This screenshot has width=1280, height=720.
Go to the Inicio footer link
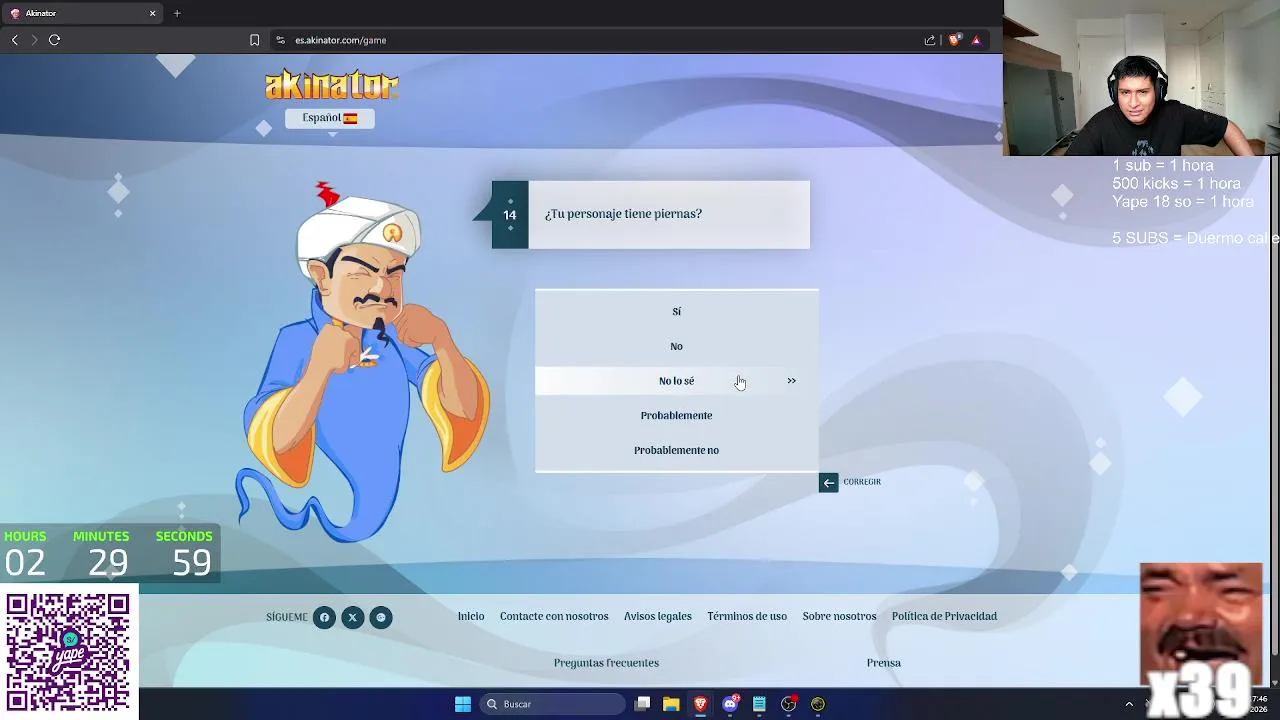click(x=471, y=616)
